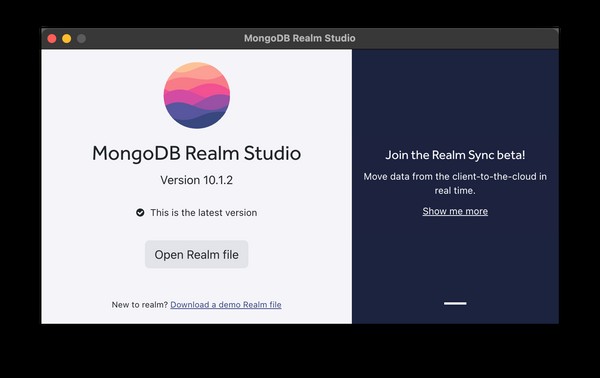This screenshot has height=378, width=600.
Task: Click the Version 10.1.2 text
Action: [x=196, y=180]
